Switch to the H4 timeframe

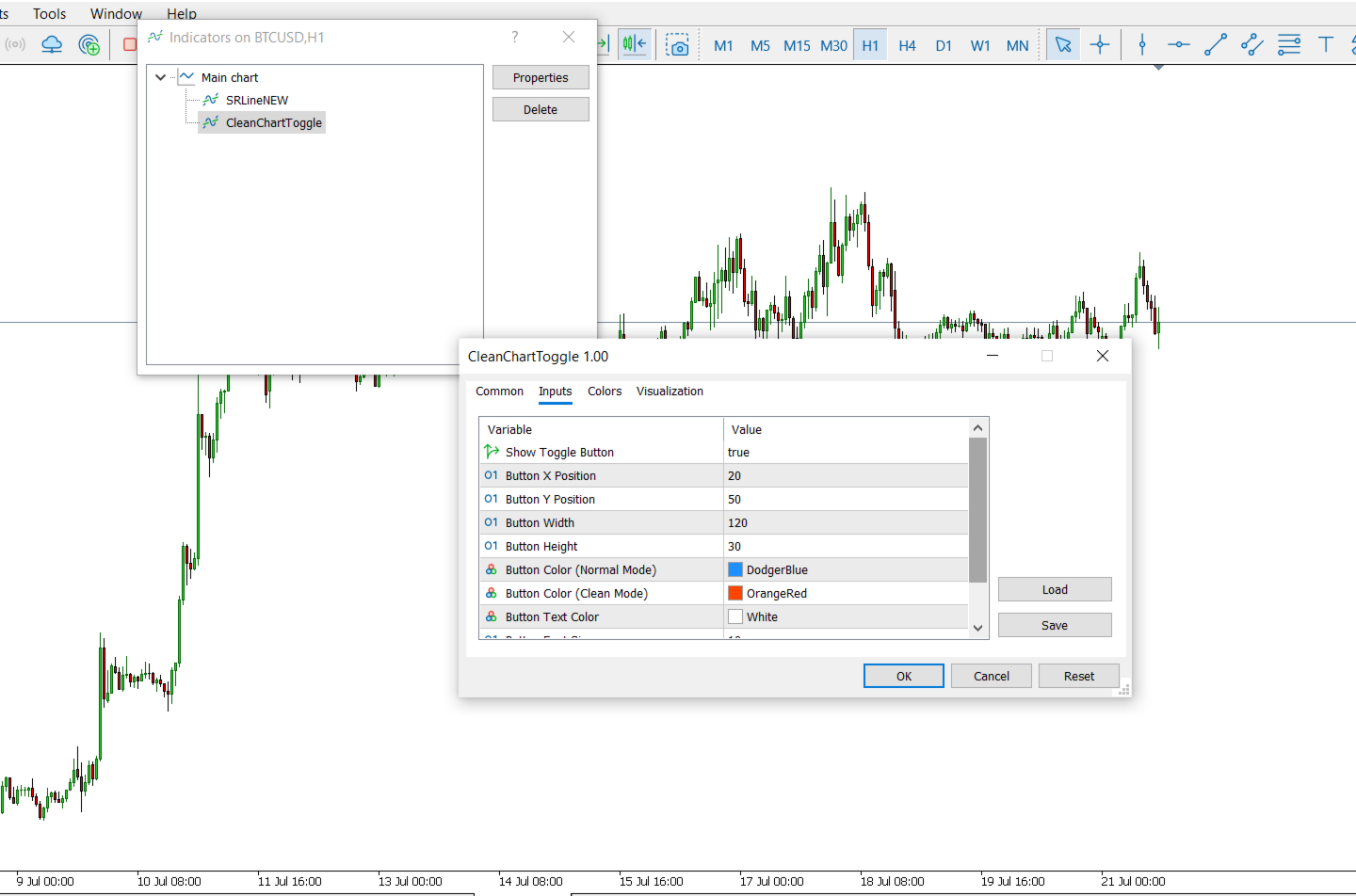(907, 44)
